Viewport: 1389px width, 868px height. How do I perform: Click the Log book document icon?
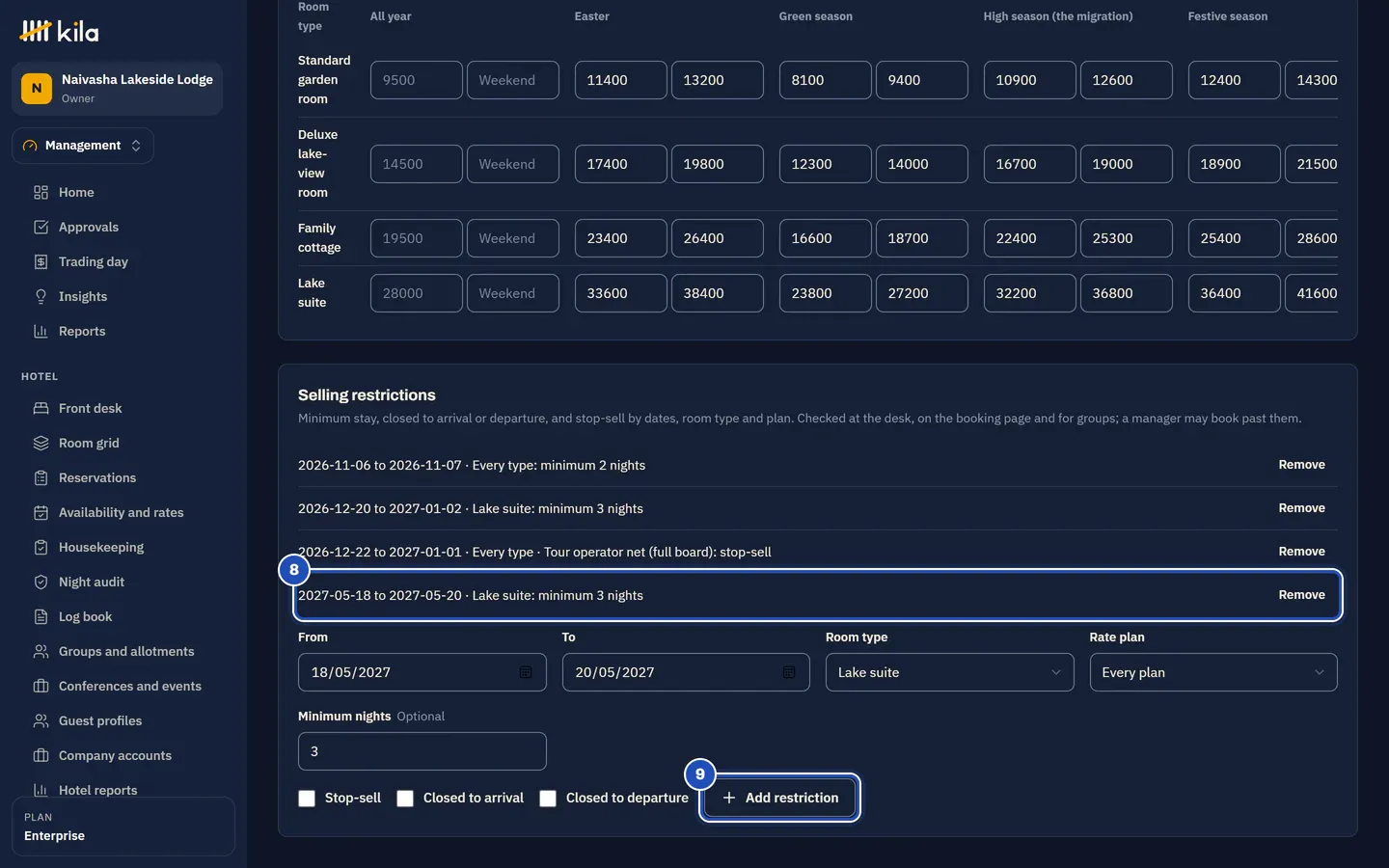pos(41,616)
